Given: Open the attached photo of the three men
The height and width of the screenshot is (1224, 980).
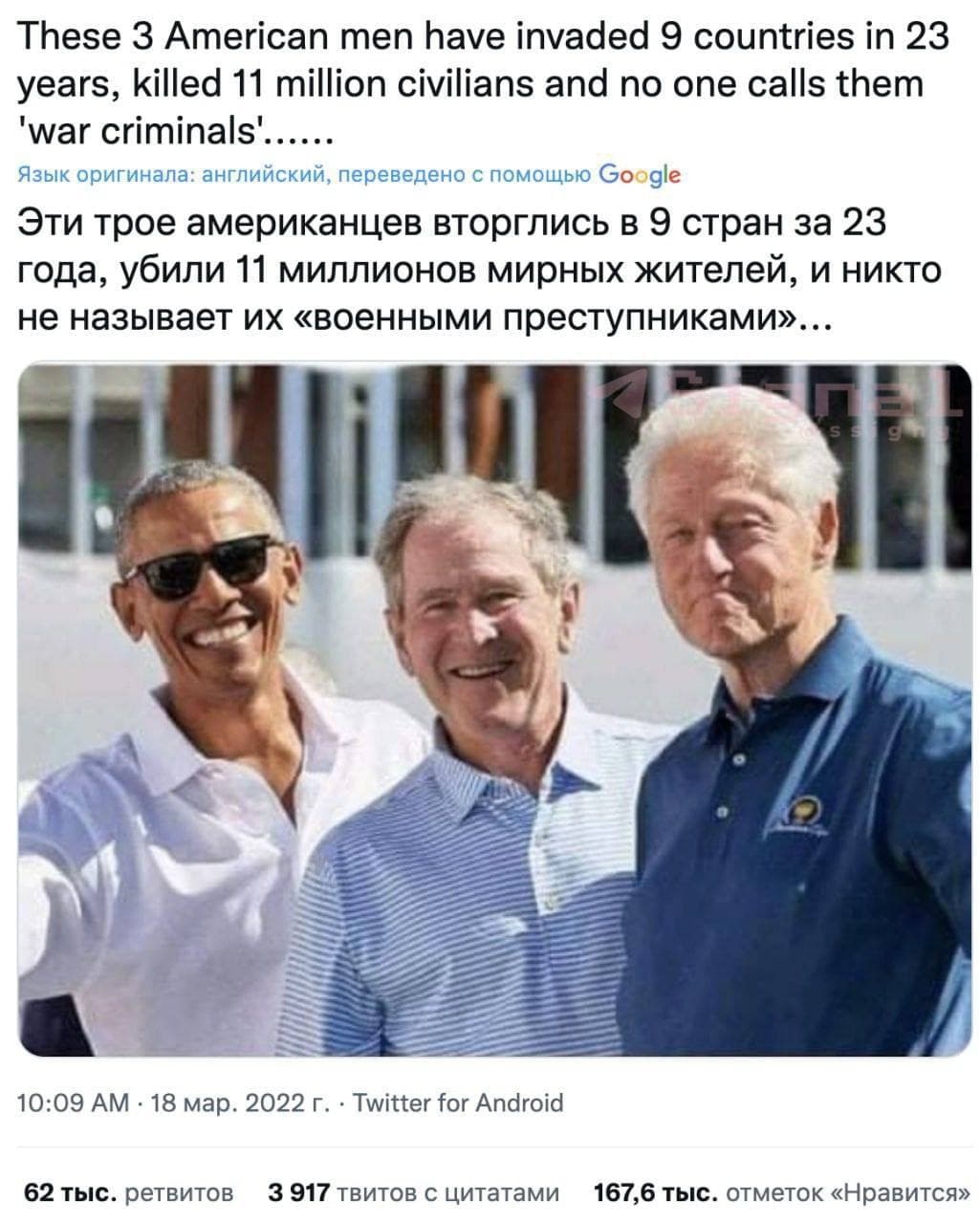Looking at the screenshot, I should (494, 709).
